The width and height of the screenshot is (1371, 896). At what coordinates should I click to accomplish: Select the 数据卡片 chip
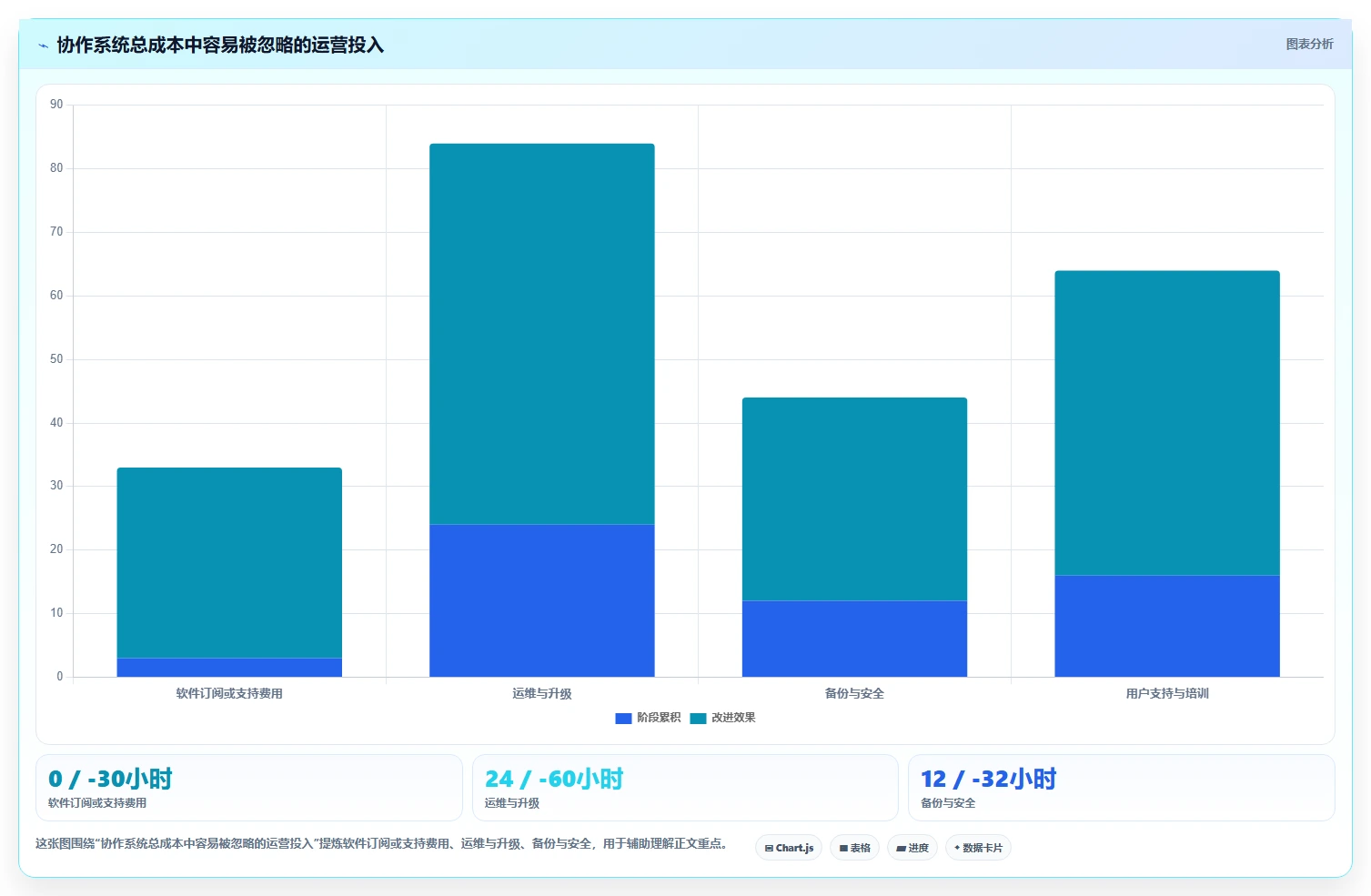click(x=978, y=848)
